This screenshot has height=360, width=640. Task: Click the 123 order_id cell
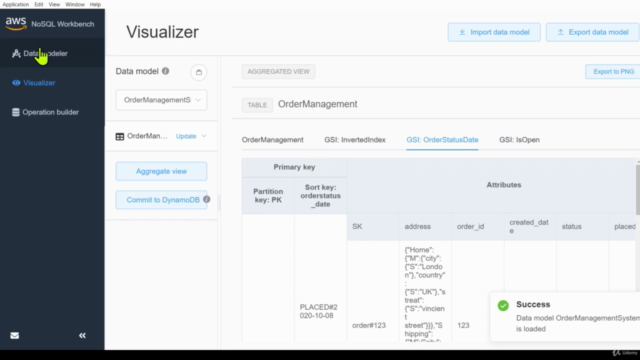(x=463, y=325)
